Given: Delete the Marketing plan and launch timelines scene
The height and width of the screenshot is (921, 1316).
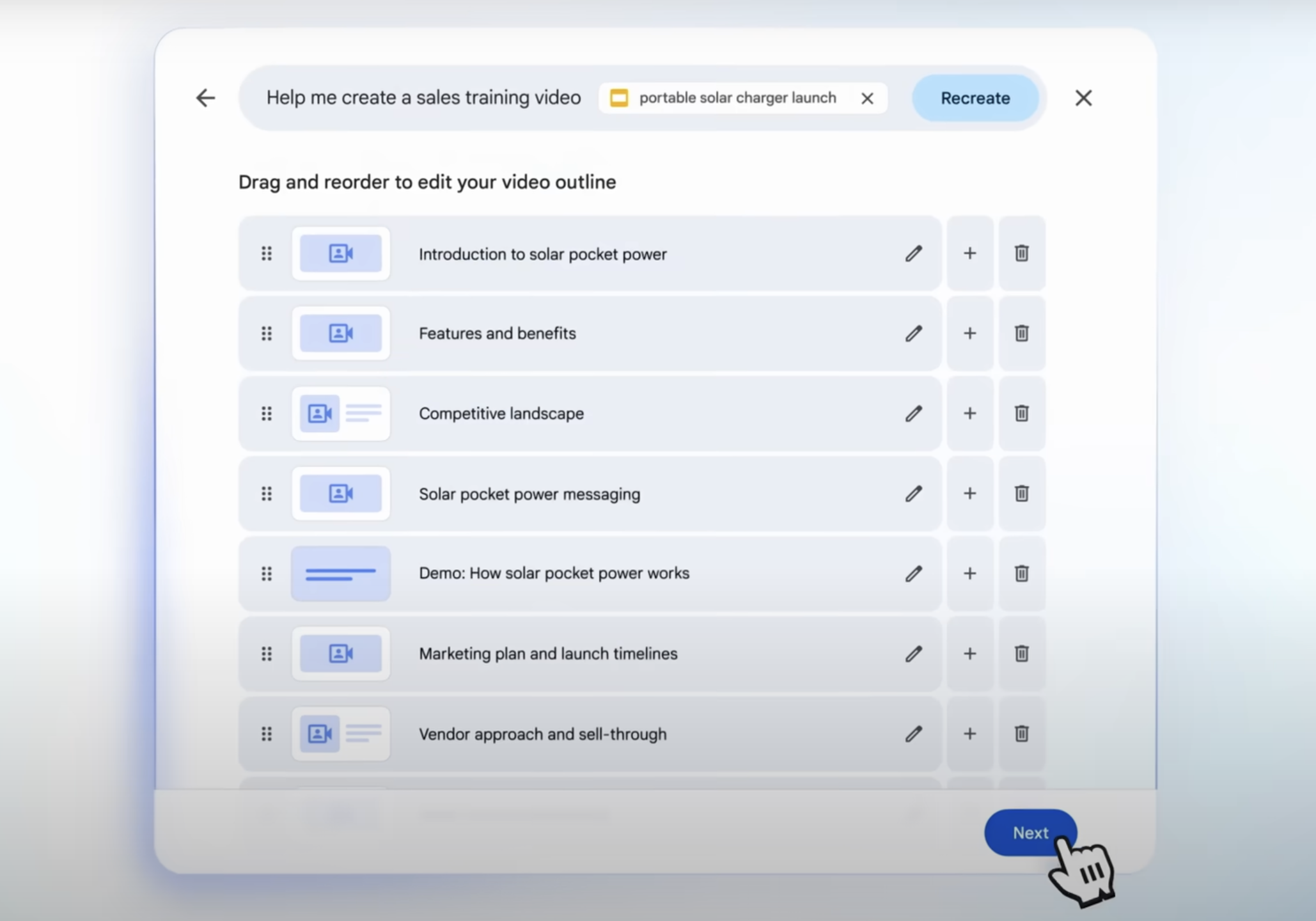Looking at the screenshot, I should (x=1022, y=653).
